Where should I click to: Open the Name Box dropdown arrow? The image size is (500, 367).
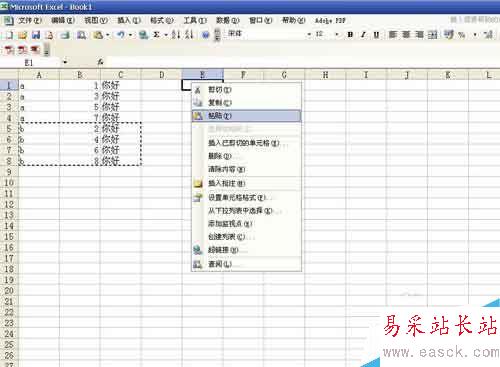(65, 62)
